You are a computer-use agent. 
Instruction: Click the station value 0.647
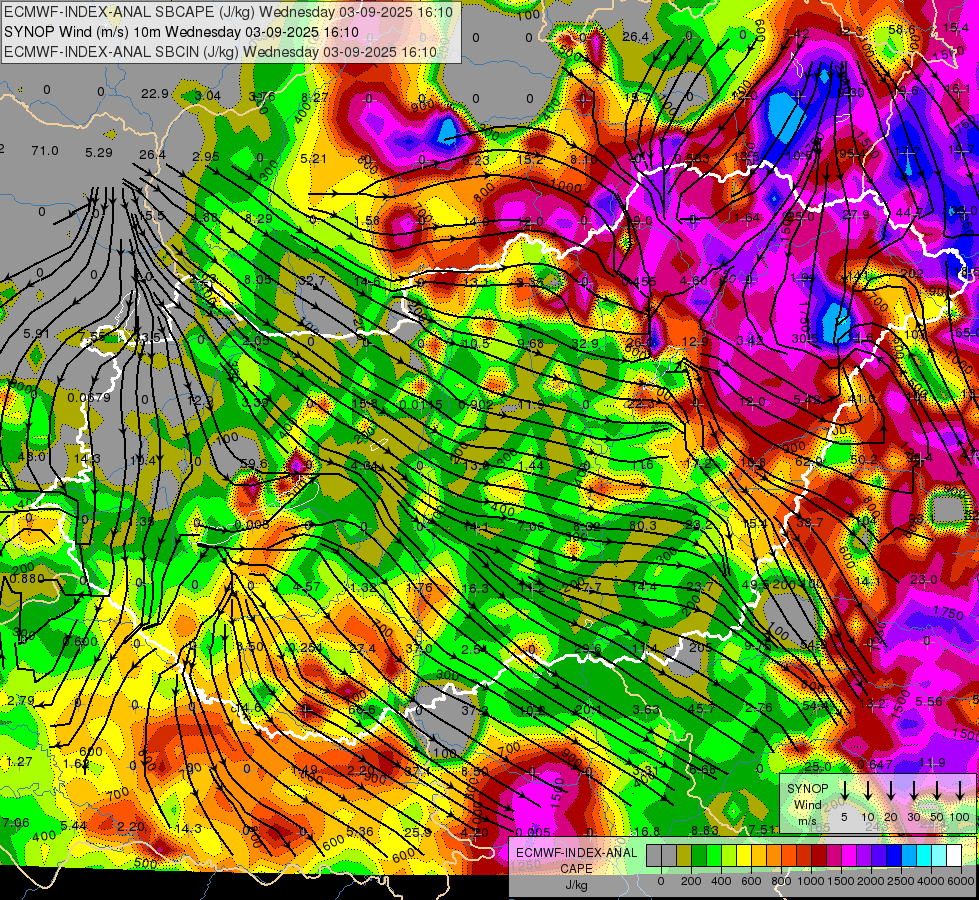[x=875, y=764]
